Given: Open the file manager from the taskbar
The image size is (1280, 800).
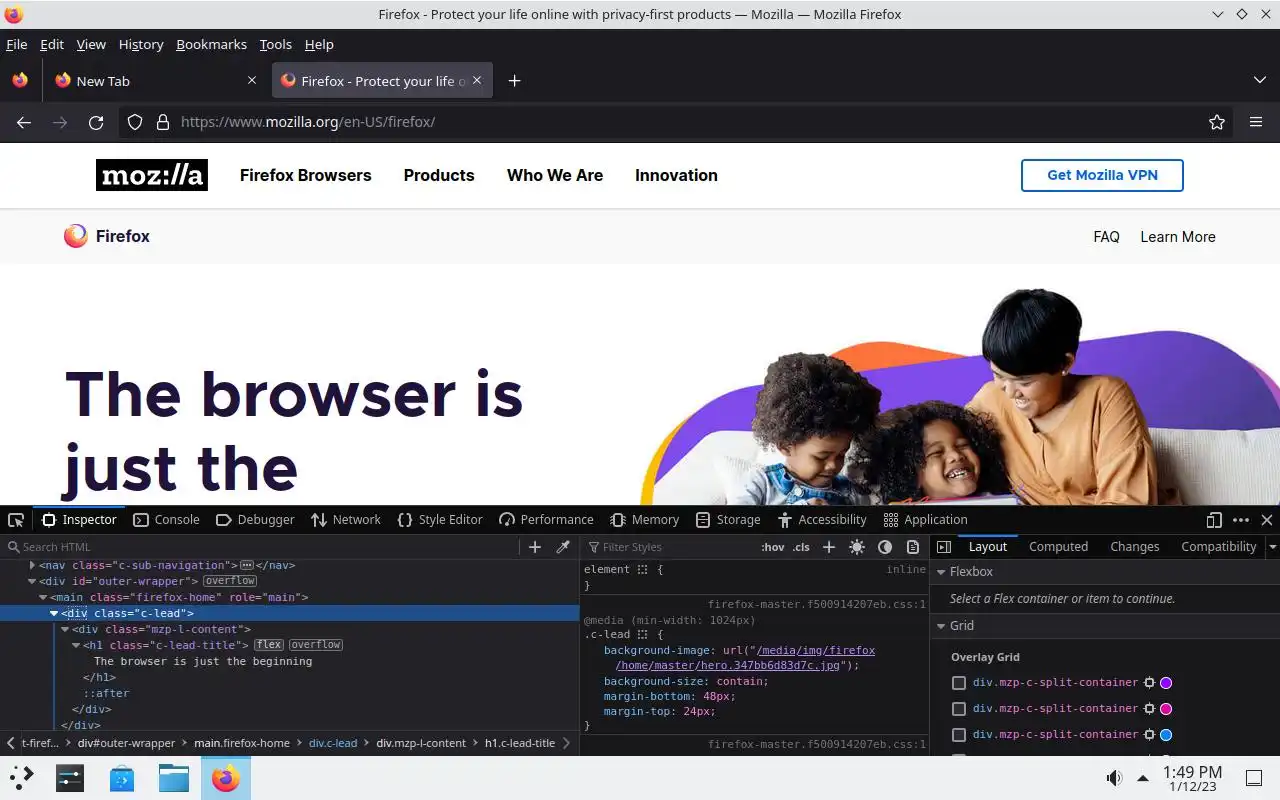Looking at the screenshot, I should [x=174, y=778].
